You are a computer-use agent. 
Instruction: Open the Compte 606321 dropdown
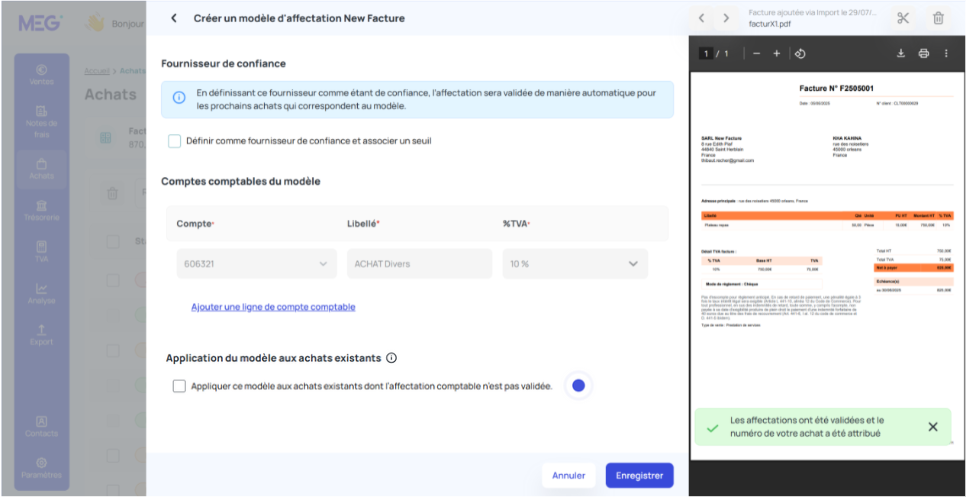pos(257,264)
